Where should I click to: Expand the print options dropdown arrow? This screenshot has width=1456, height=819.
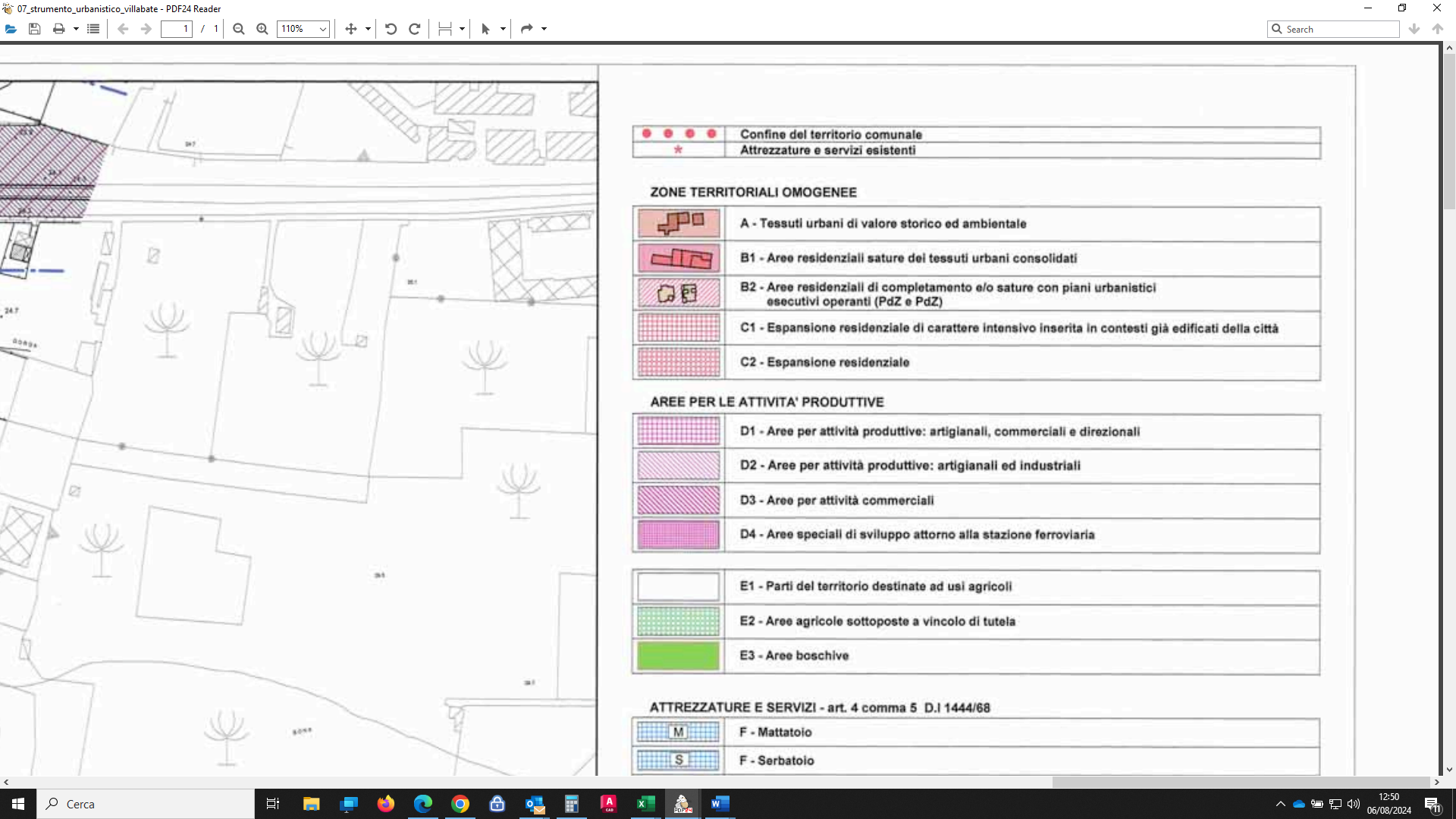click(76, 29)
